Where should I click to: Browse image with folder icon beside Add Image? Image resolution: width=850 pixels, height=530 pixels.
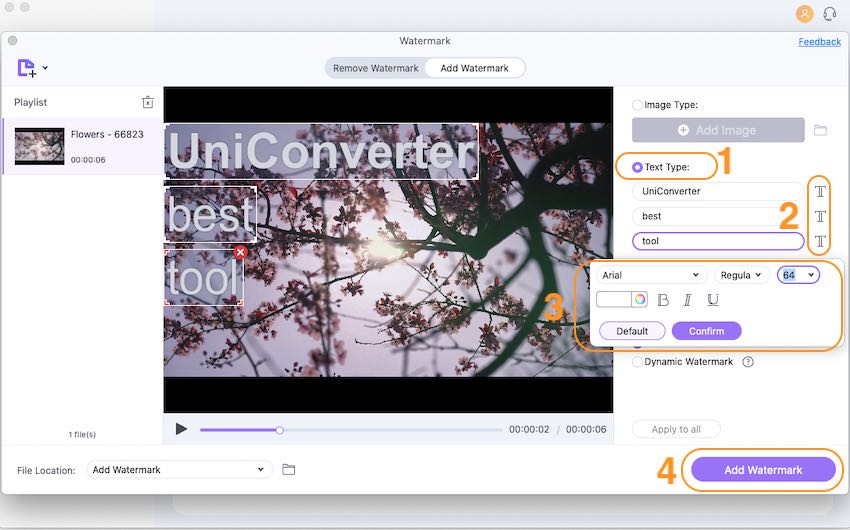pos(820,130)
